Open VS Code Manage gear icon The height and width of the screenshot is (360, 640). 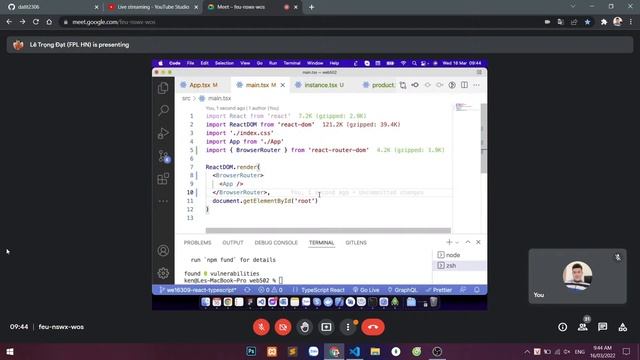coord(163,273)
